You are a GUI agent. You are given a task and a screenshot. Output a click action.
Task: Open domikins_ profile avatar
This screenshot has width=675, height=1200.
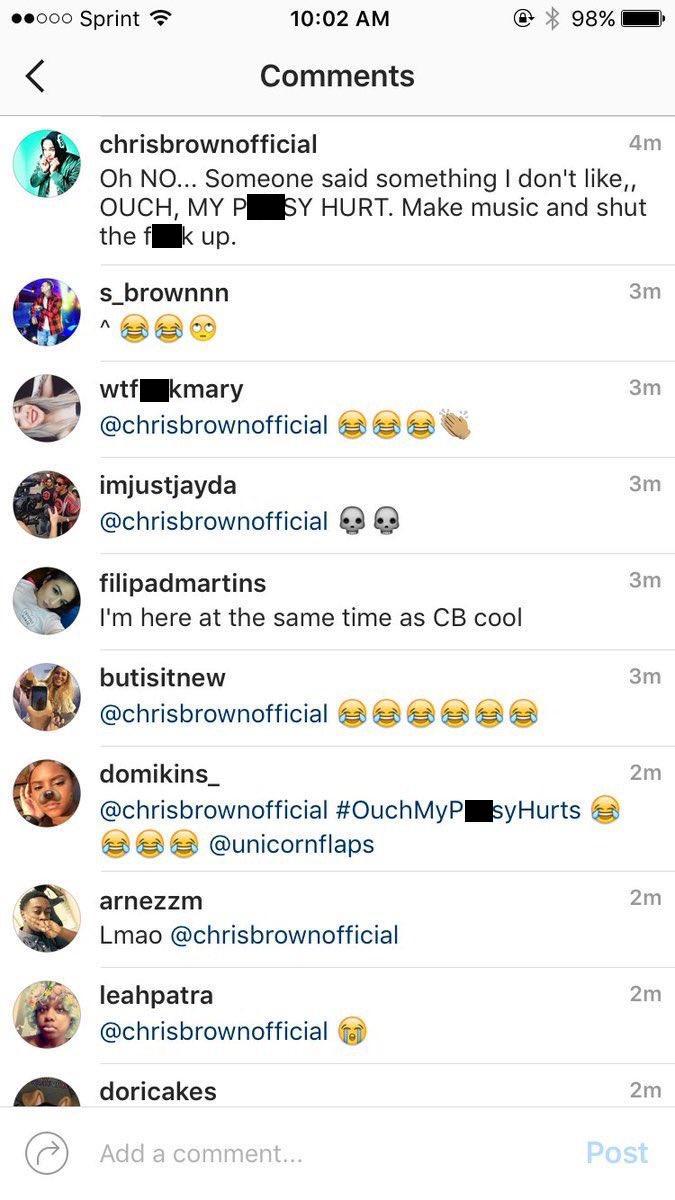(x=46, y=793)
